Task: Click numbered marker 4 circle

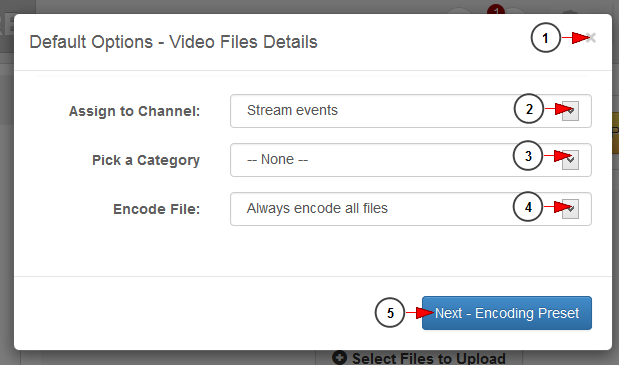Action: [x=528, y=207]
